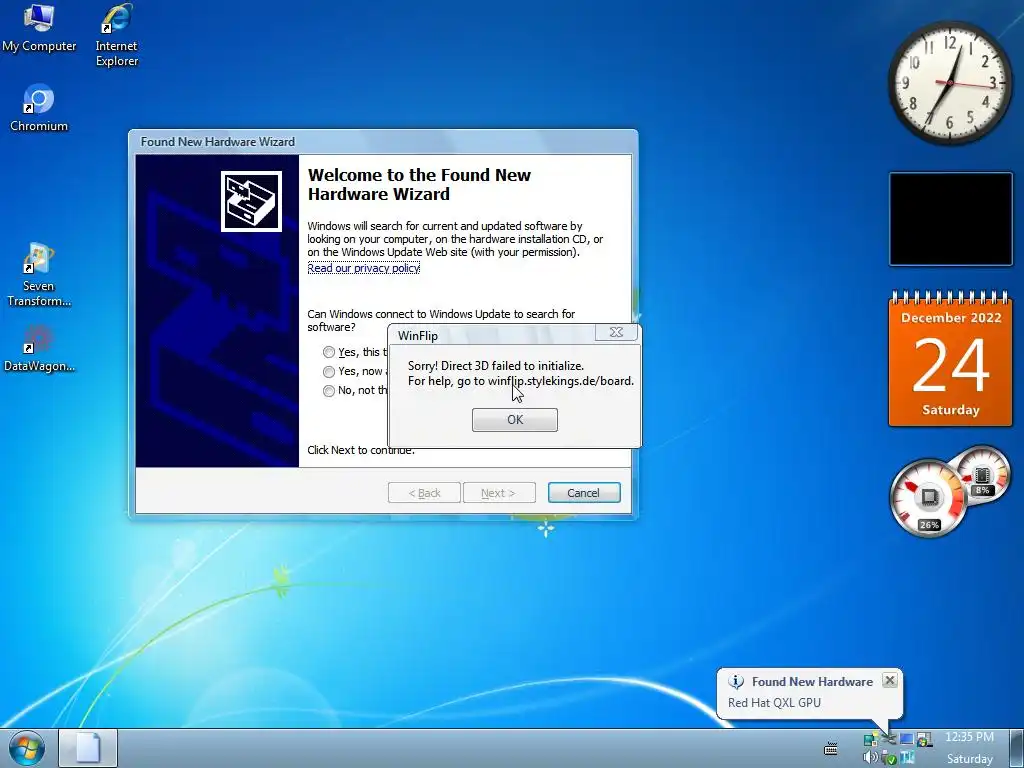
Task: Click the 'Red Hat QXL GPU' balloon text
Action: click(x=775, y=703)
